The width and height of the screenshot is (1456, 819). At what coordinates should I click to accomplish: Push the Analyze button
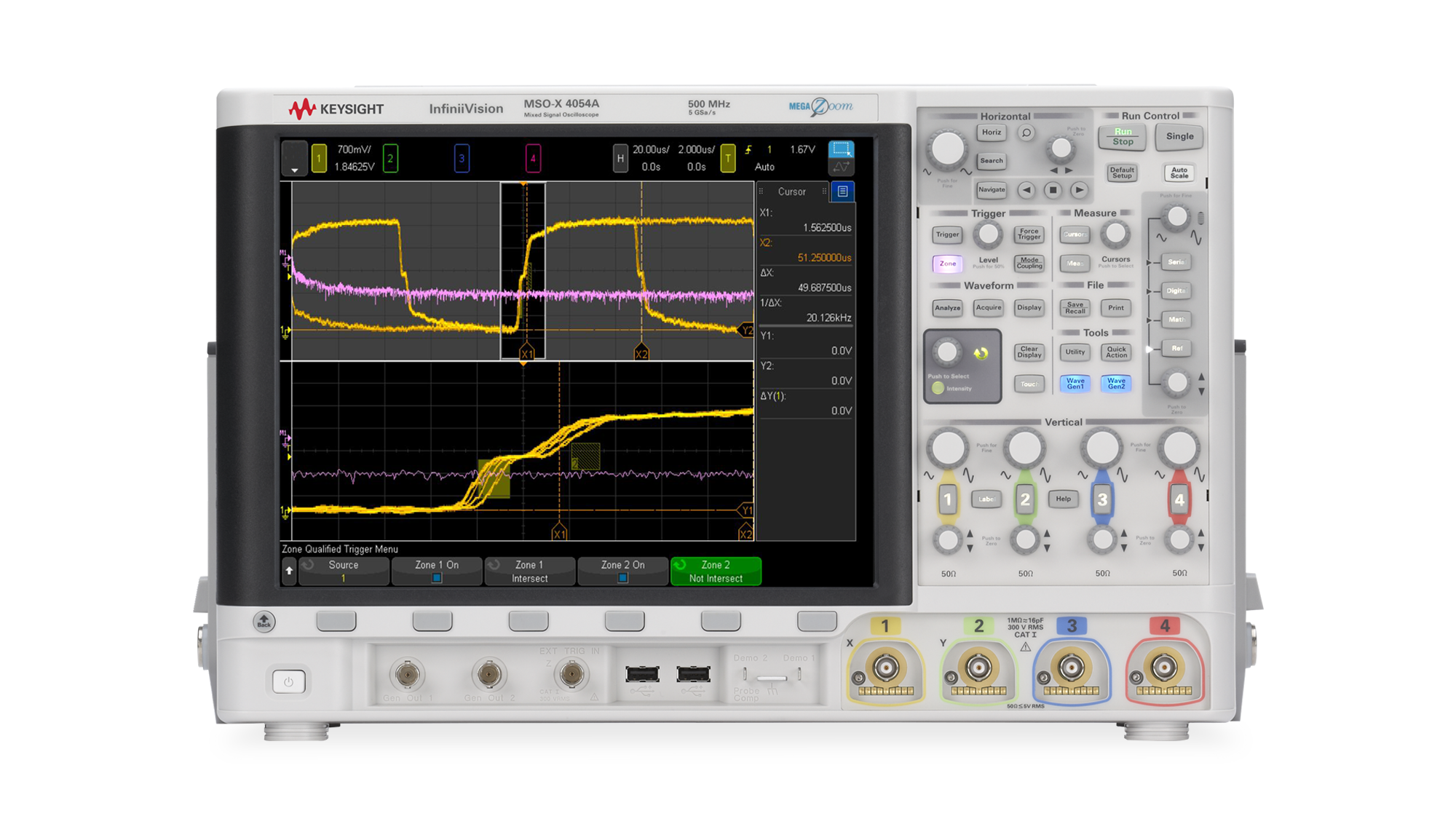tap(947, 308)
